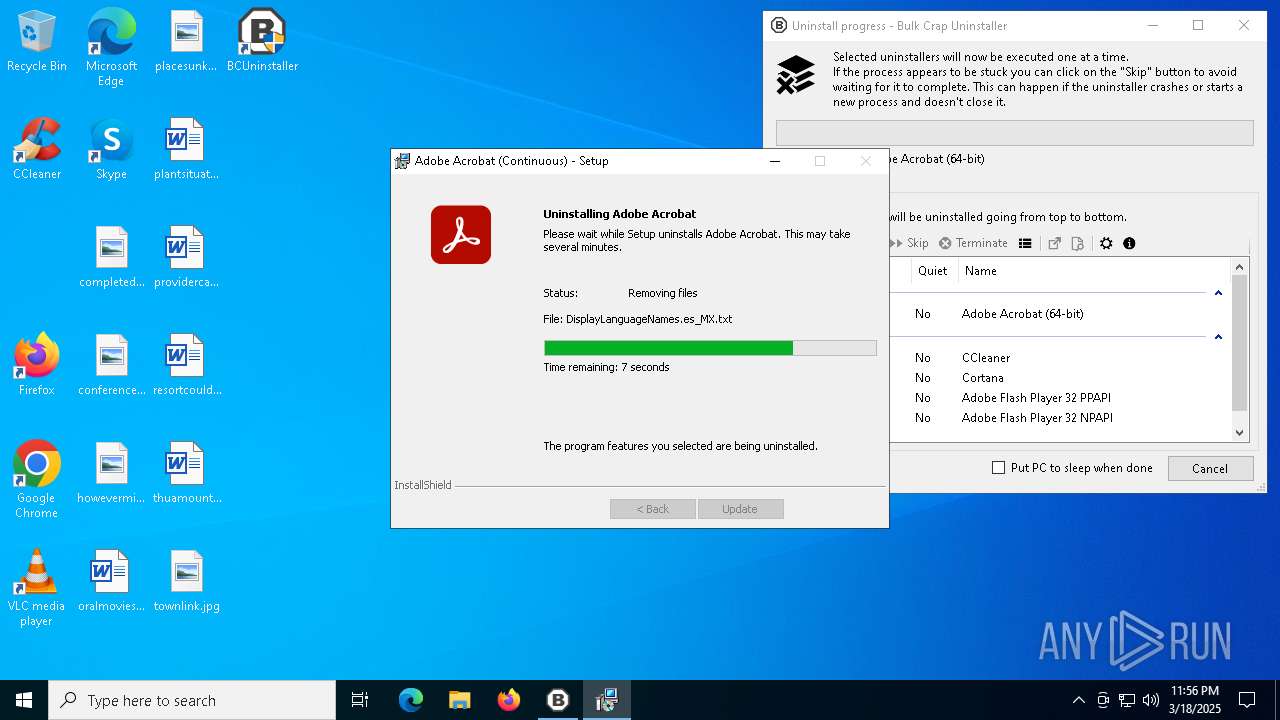Click Cancel in Bulk Crap Uninstaller window
1280x720 pixels.
[1209, 468]
